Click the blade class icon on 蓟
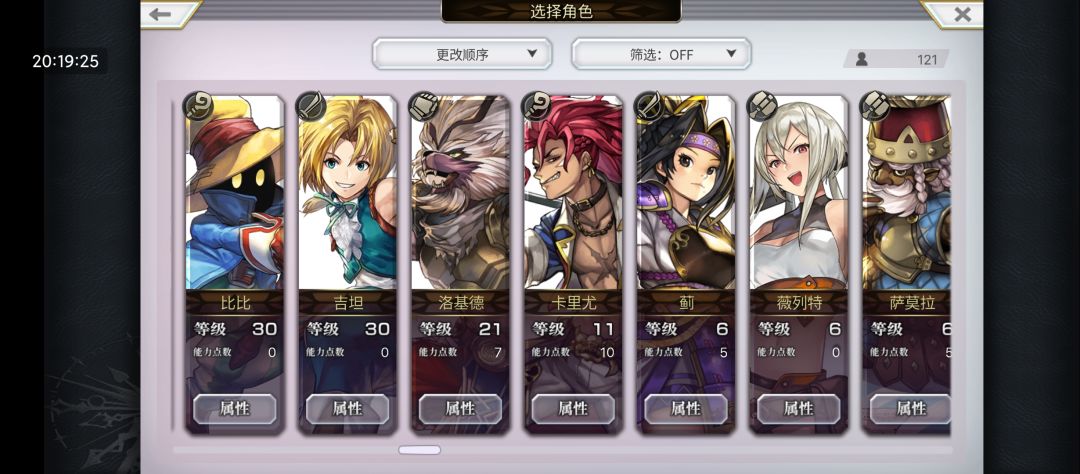Image resolution: width=1080 pixels, height=474 pixels. point(650,106)
